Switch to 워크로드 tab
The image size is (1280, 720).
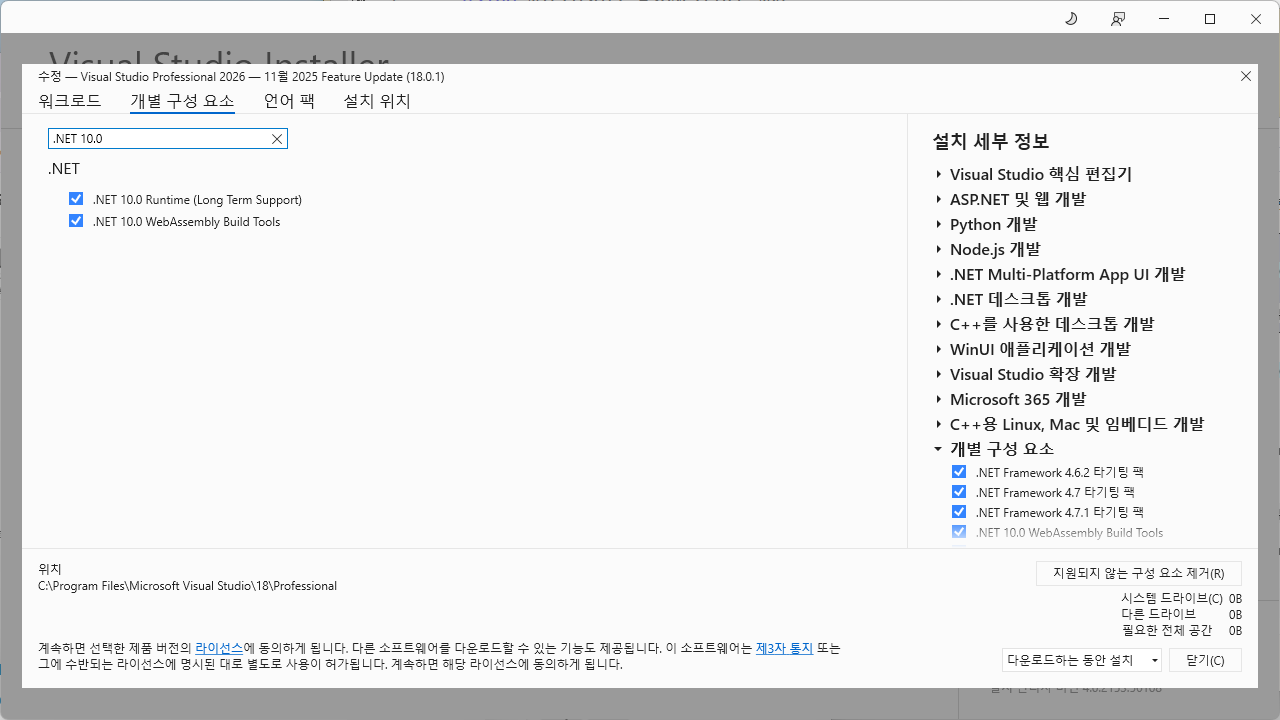[x=70, y=101]
